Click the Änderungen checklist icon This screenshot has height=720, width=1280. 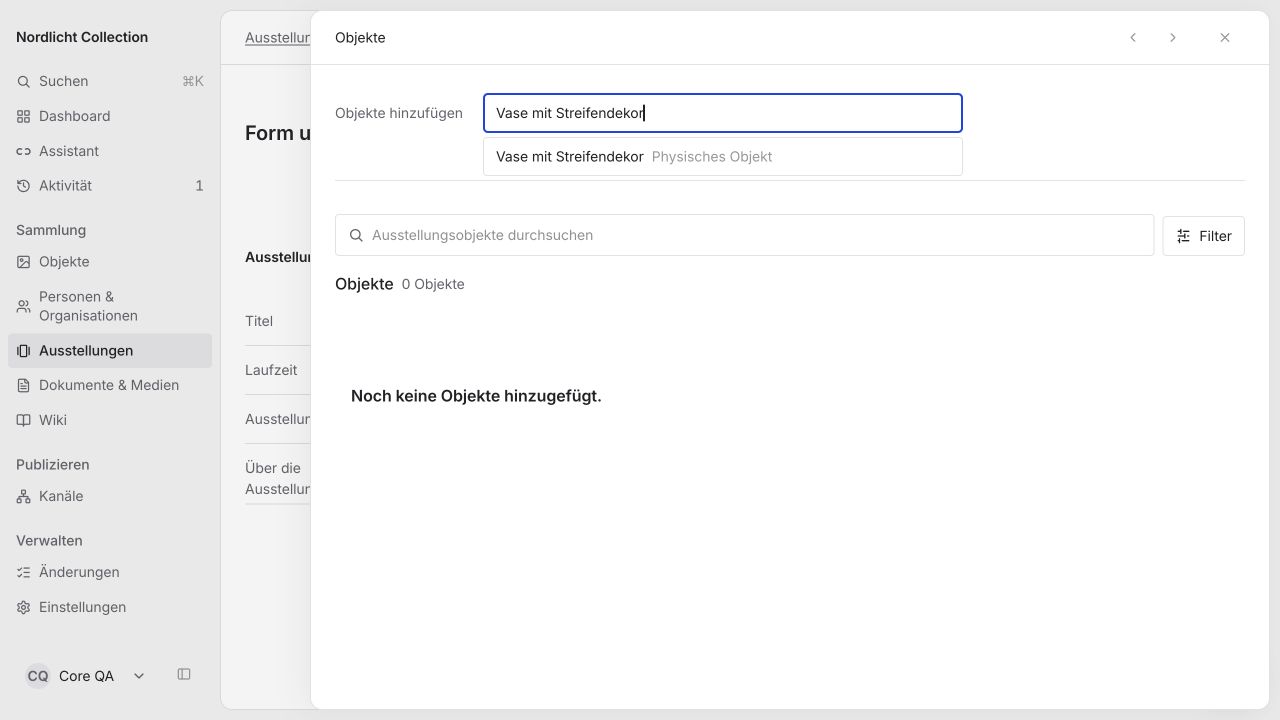[24, 573]
